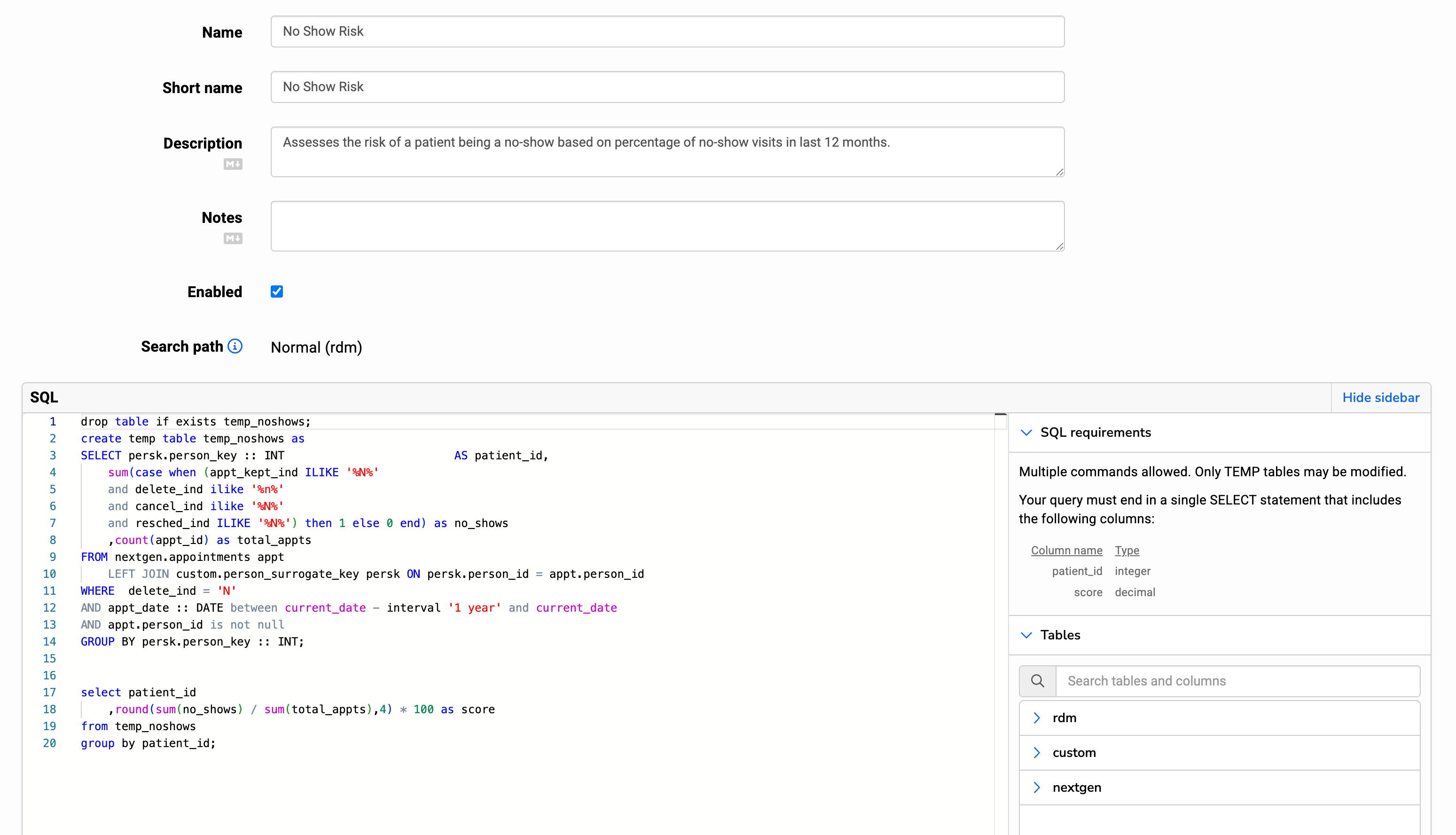Click the Type column header
The height and width of the screenshot is (835, 1456).
tap(1127, 551)
